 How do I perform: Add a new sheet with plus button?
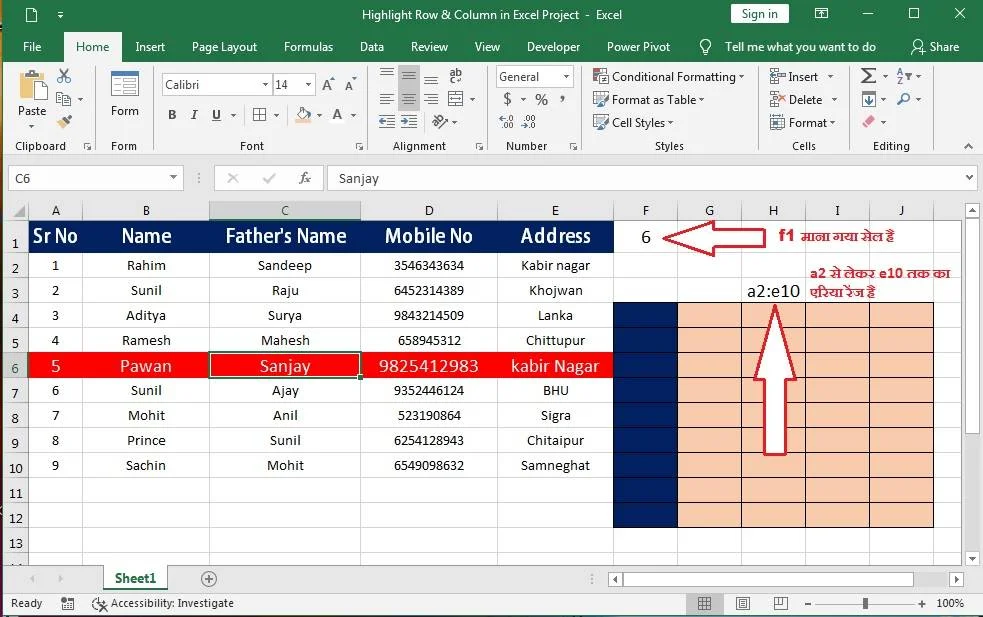click(x=209, y=579)
